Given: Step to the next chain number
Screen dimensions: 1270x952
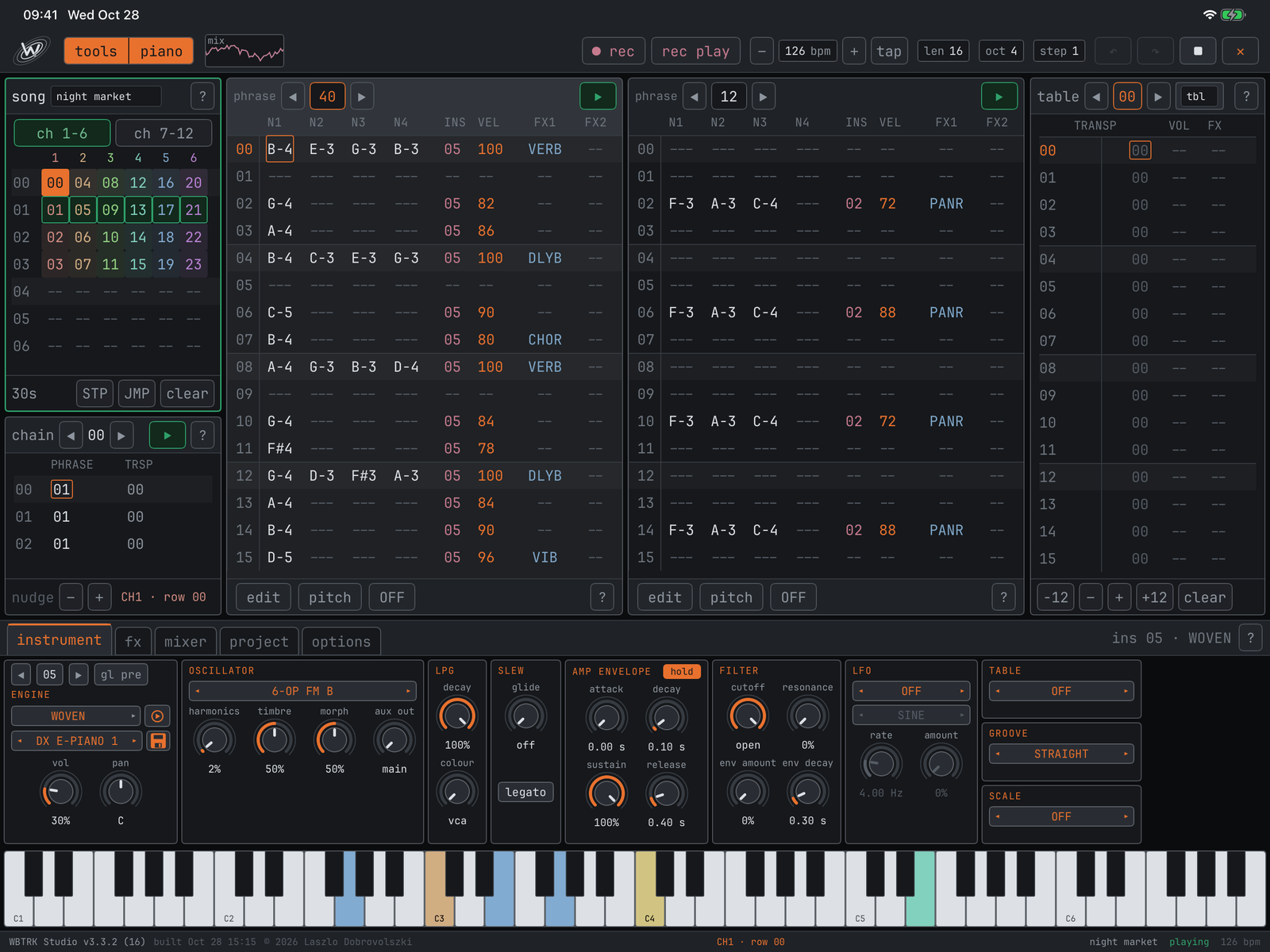Looking at the screenshot, I should [121, 436].
